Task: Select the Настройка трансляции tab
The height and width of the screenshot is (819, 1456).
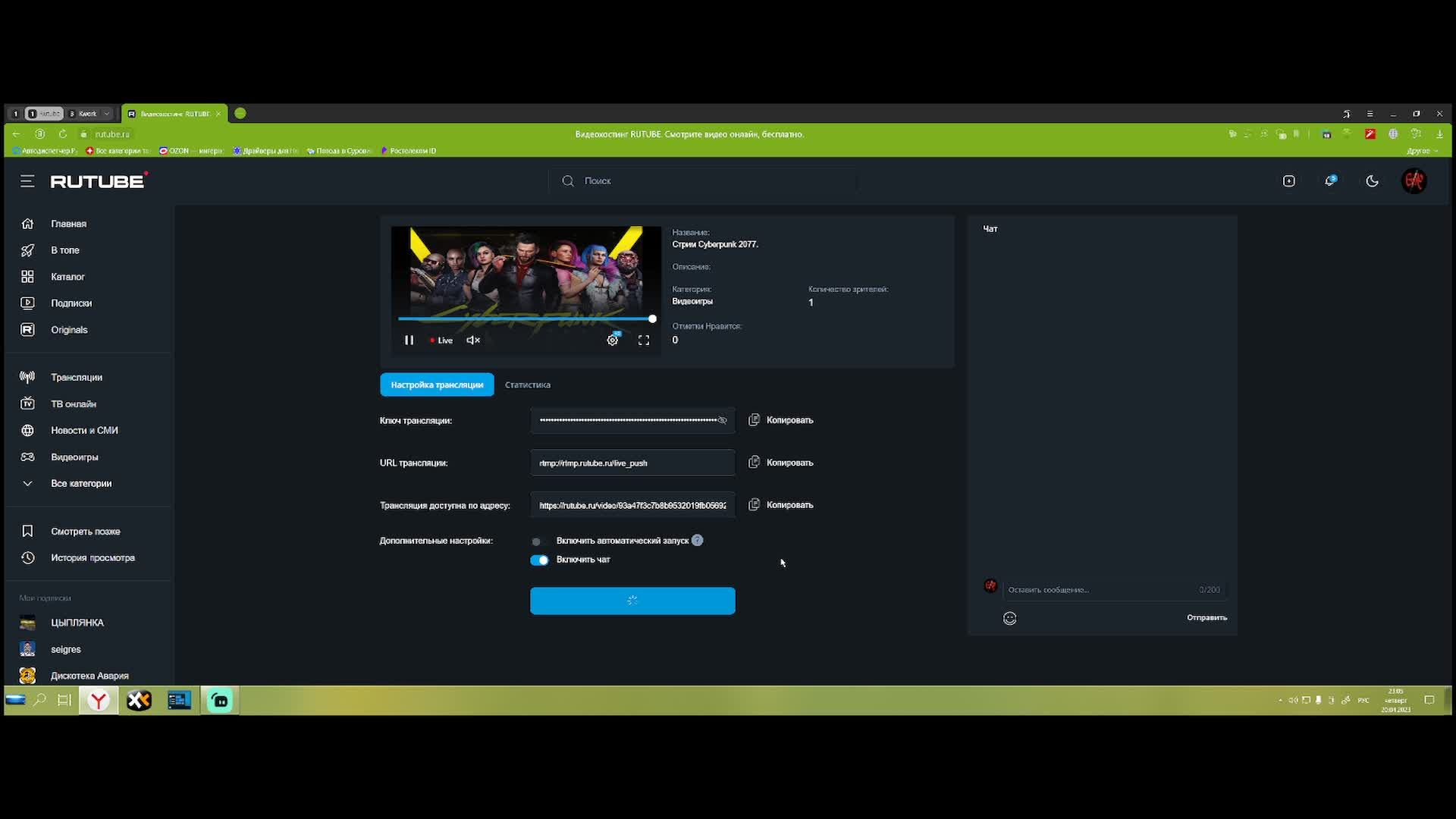Action: coord(437,384)
